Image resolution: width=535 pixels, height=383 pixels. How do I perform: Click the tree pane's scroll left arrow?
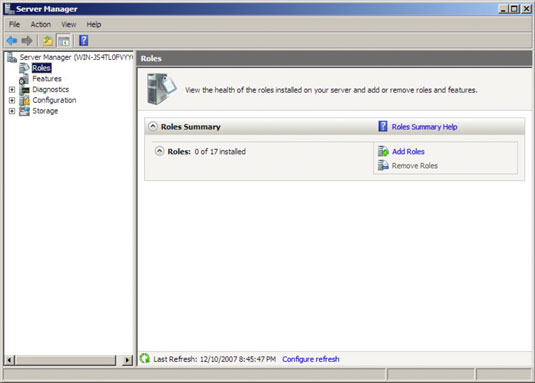point(10,360)
